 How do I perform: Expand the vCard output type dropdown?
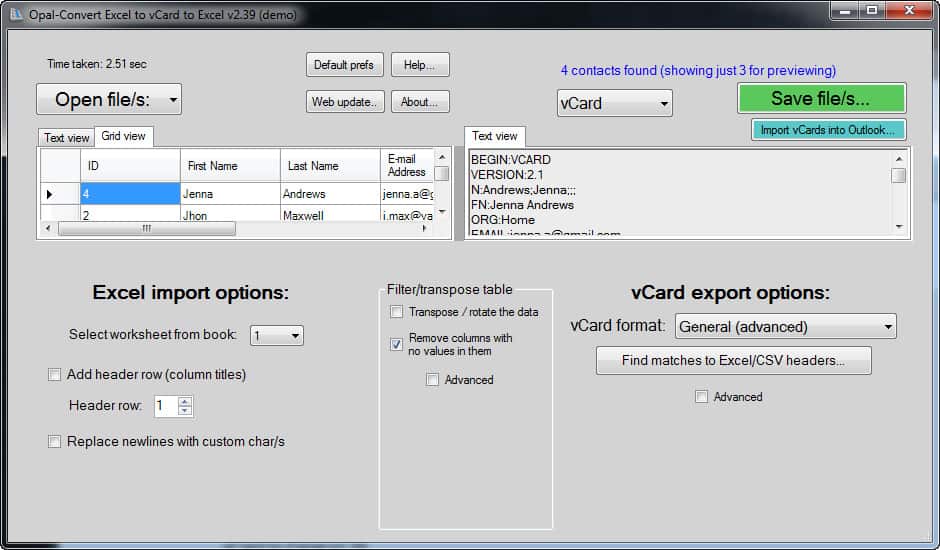pyautogui.click(x=614, y=103)
